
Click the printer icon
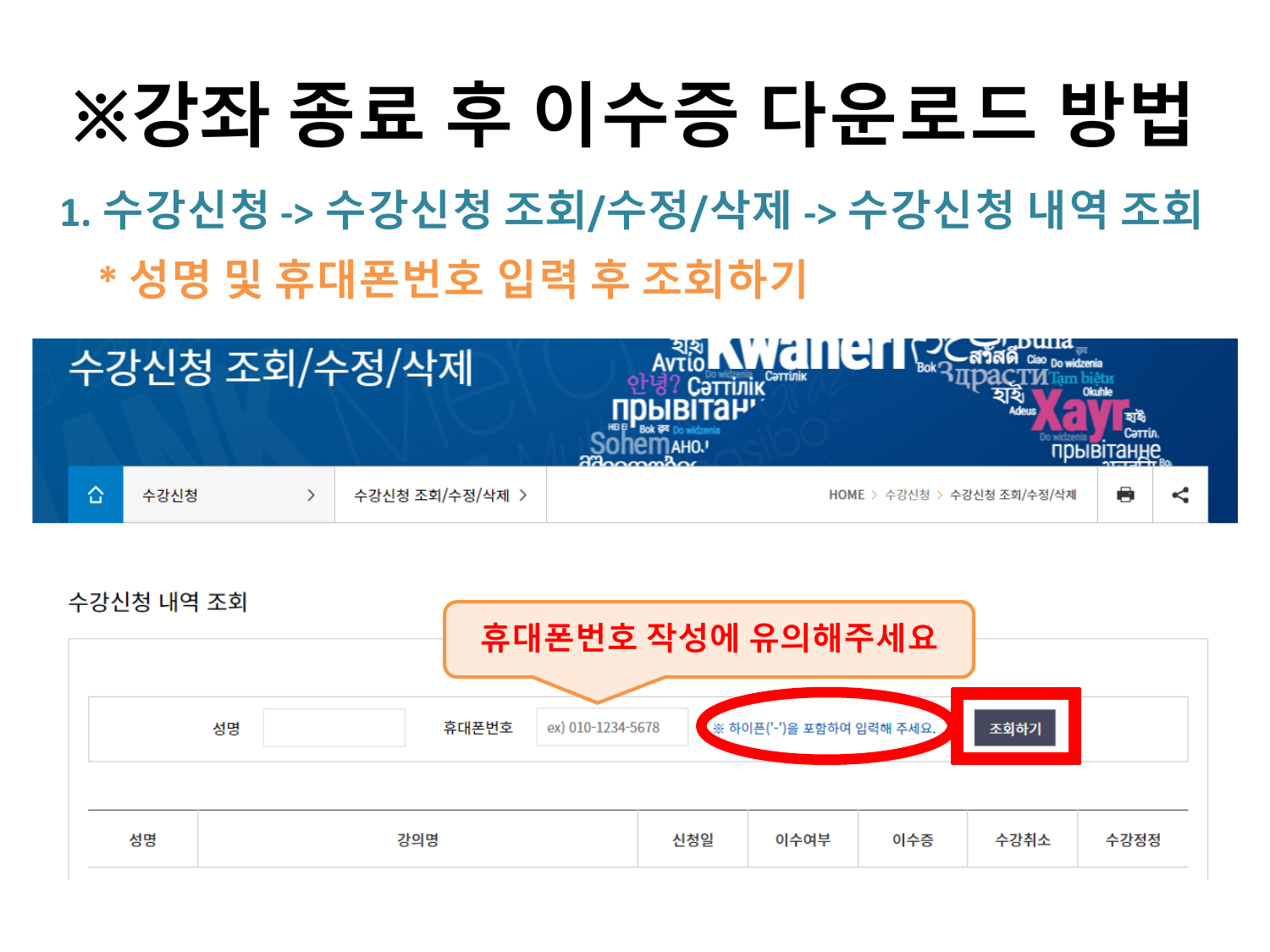click(1124, 495)
